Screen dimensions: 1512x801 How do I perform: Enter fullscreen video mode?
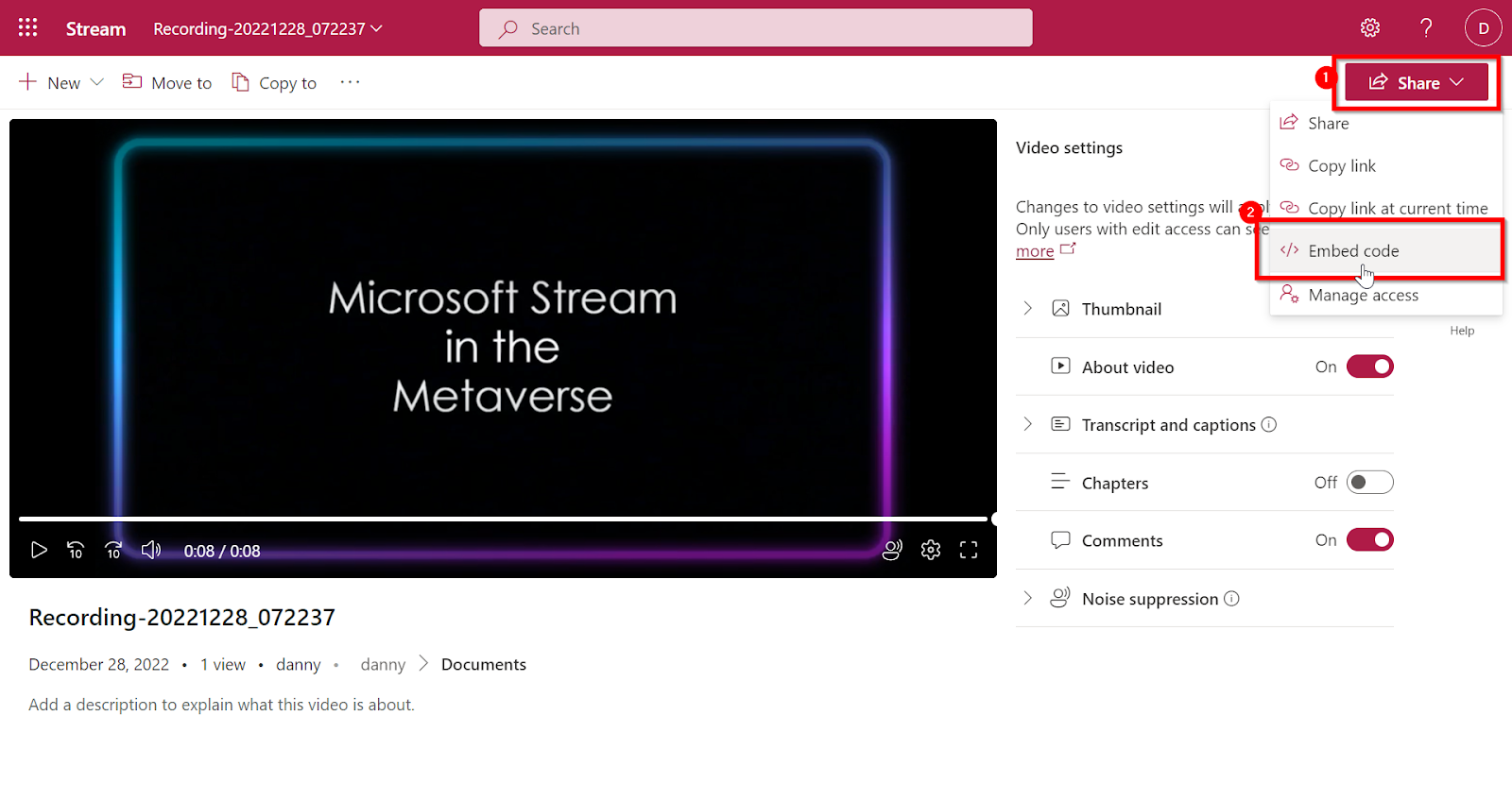point(969,550)
